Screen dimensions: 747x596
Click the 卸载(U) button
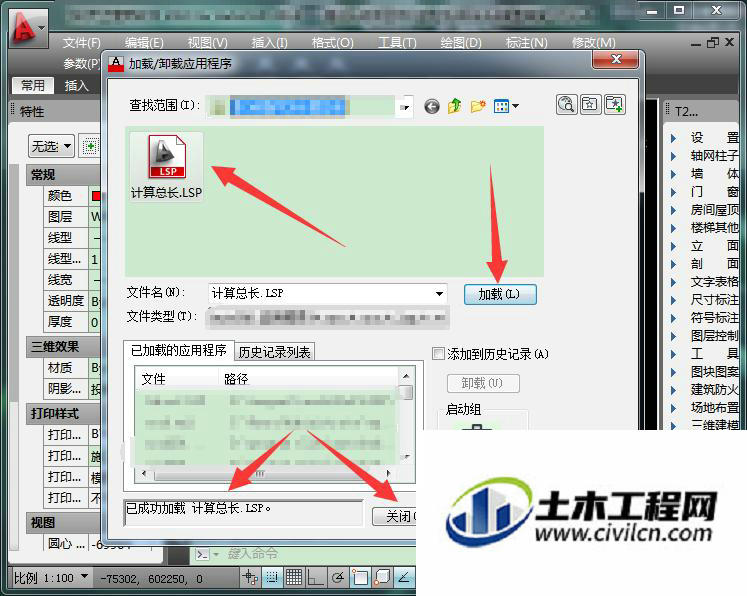tap(483, 383)
